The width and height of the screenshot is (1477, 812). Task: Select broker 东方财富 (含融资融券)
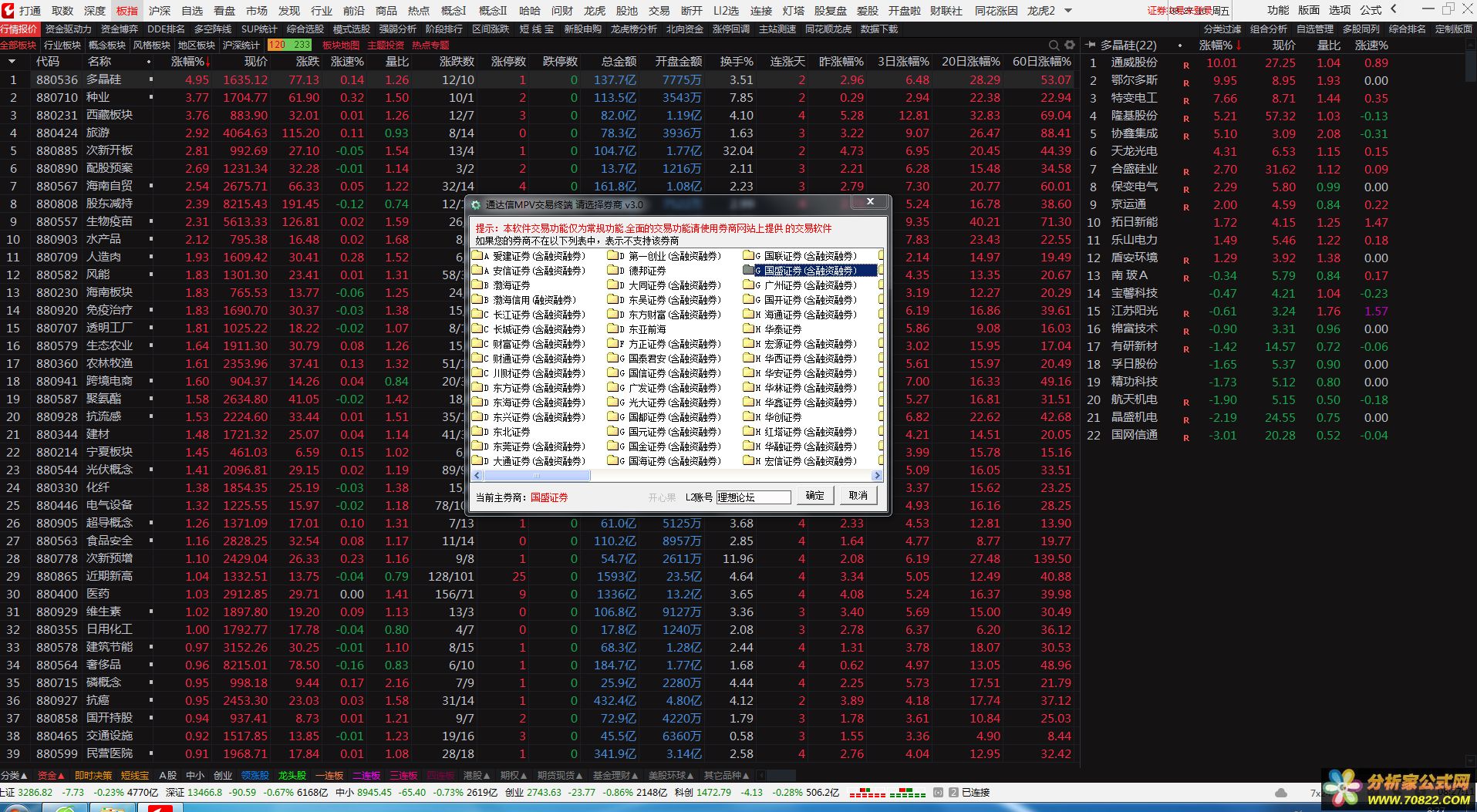click(x=675, y=314)
